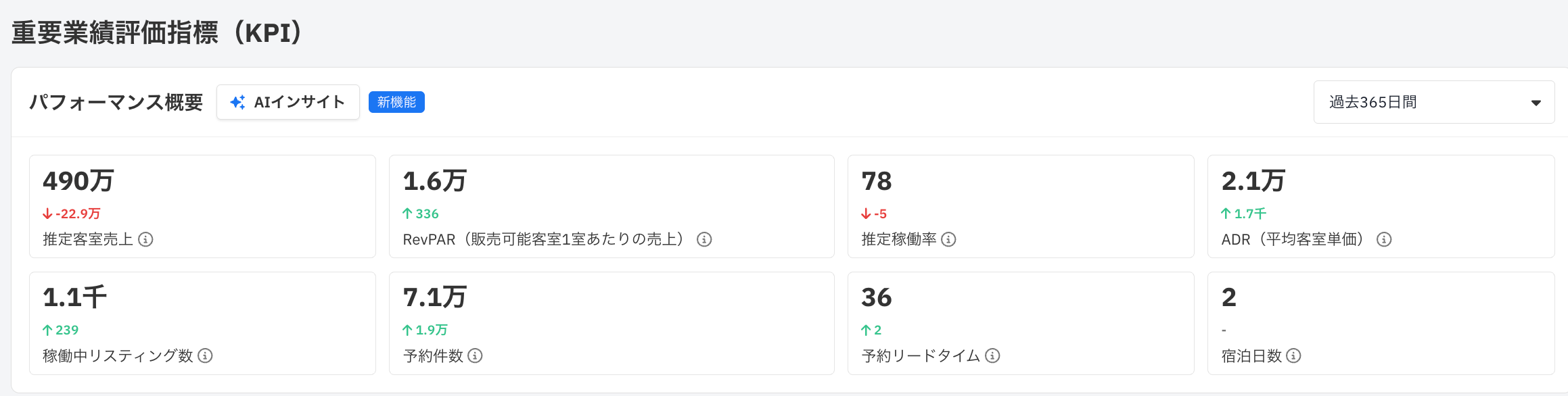The width and height of the screenshot is (1568, 396).
Task: Select the 2.1万 ADR card
Action: pos(1381,206)
